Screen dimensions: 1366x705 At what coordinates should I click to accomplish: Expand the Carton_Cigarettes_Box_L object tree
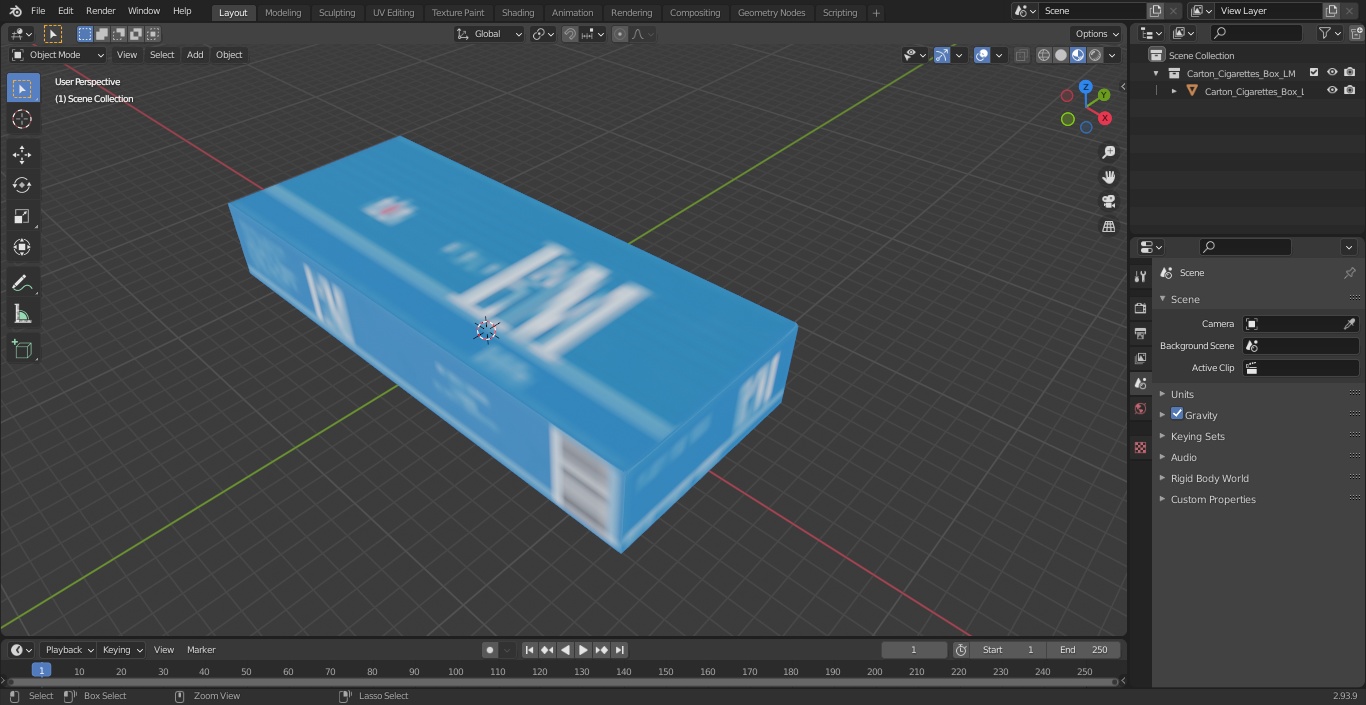click(1174, 91)
